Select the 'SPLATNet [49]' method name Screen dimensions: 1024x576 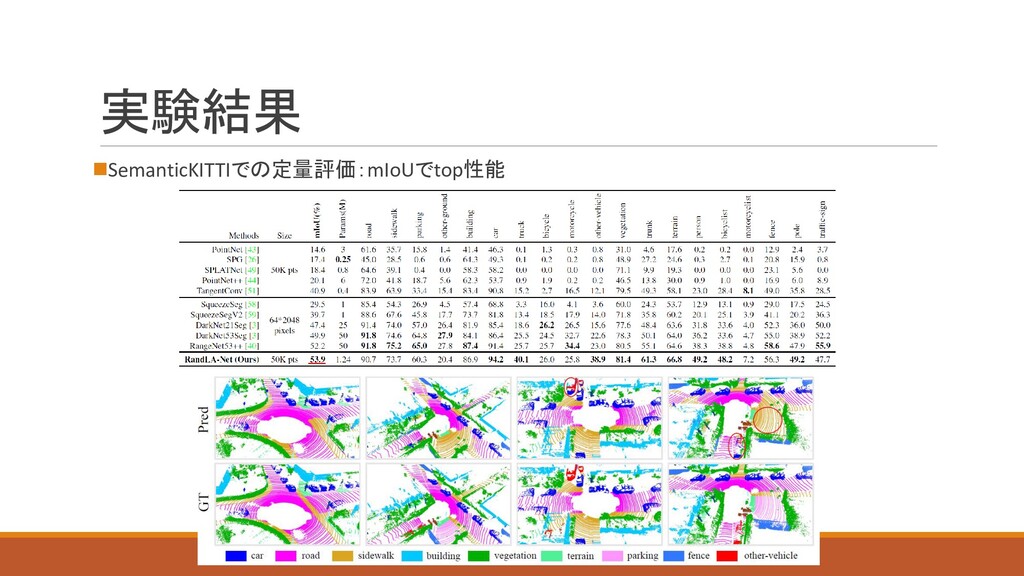coord(232,270)
